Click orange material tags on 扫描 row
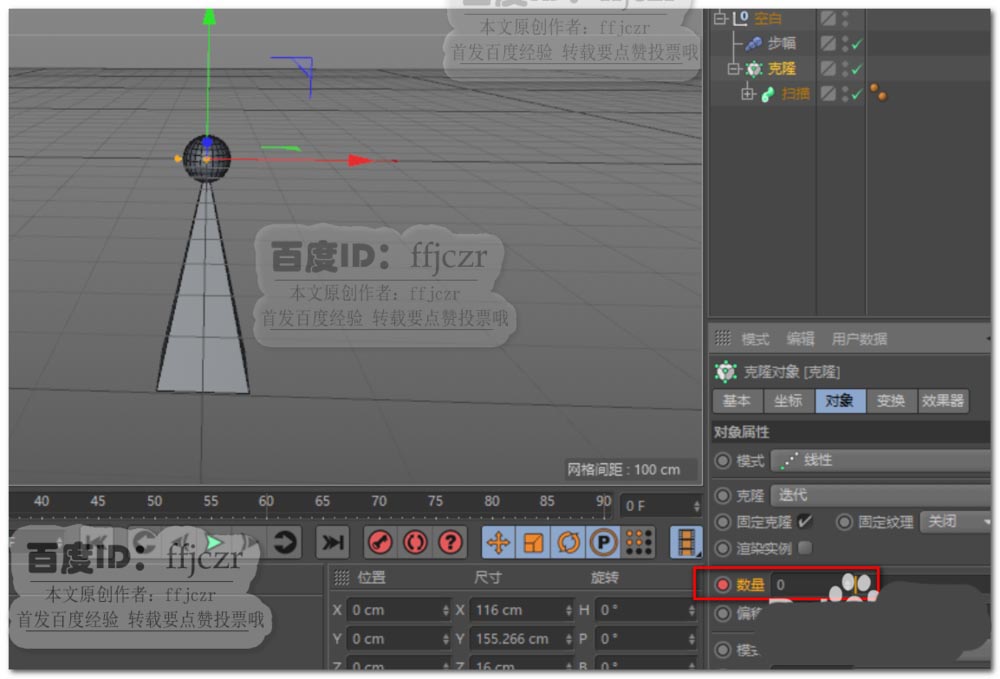1000x679 pixels. click(x=878, y=93)
